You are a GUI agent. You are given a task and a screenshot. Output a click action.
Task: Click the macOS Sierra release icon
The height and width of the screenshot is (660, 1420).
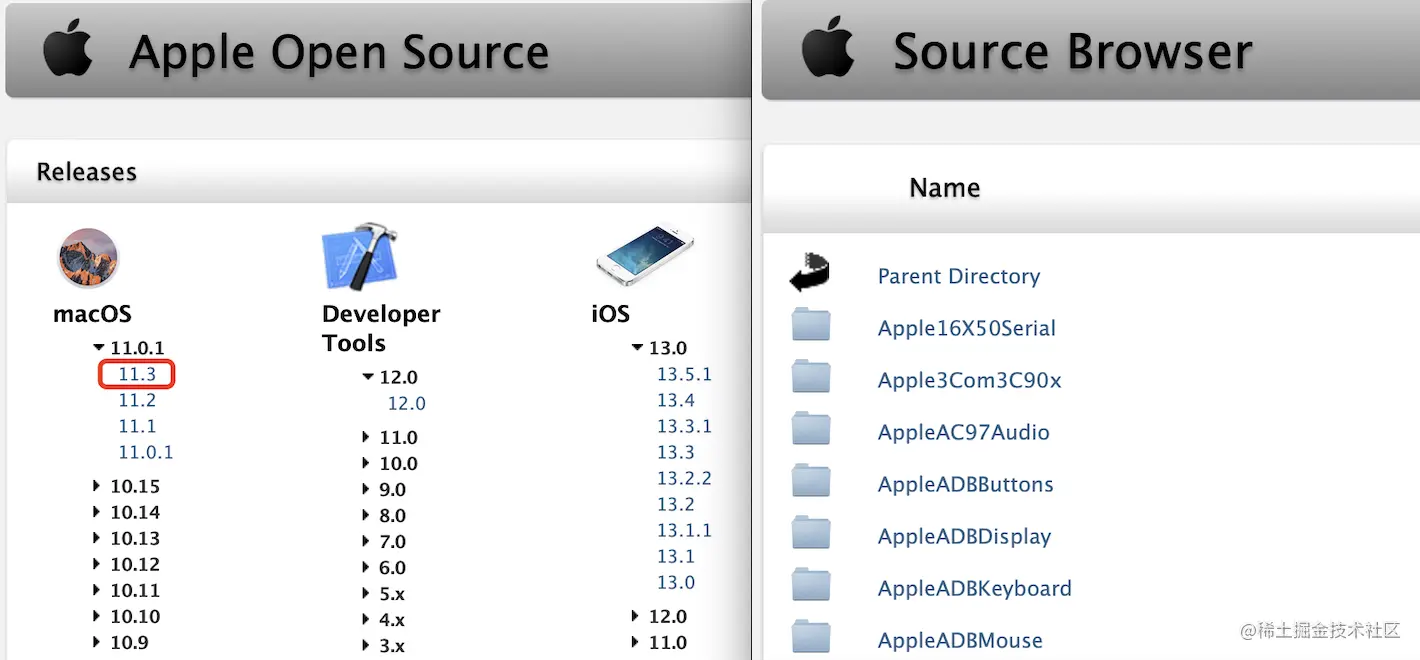tap(88, 258)
